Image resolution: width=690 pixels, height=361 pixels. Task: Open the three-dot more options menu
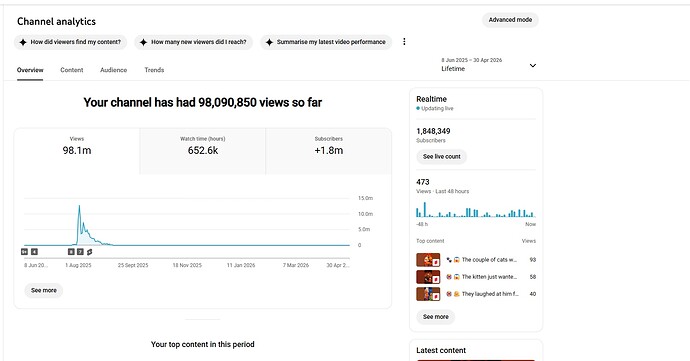(x=404, y=41)
